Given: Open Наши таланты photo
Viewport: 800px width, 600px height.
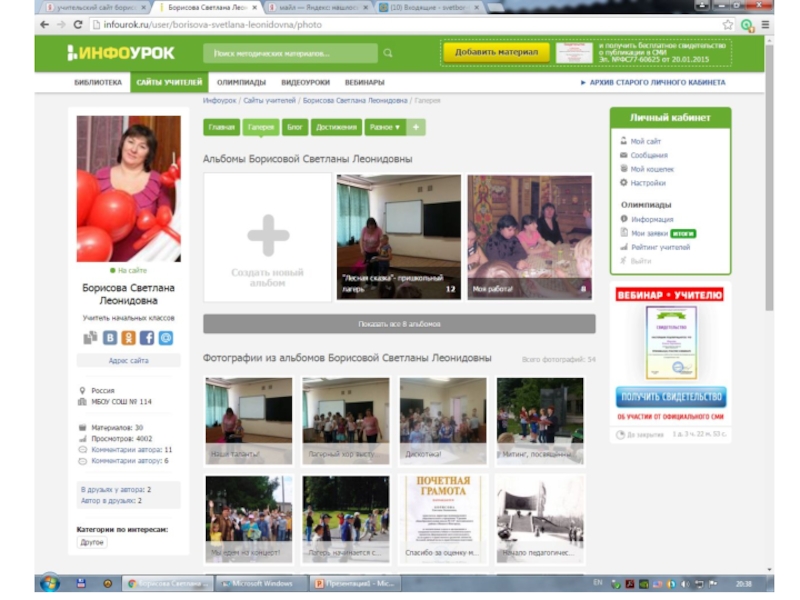Looking at the screenshot, I should click(249, 421).
